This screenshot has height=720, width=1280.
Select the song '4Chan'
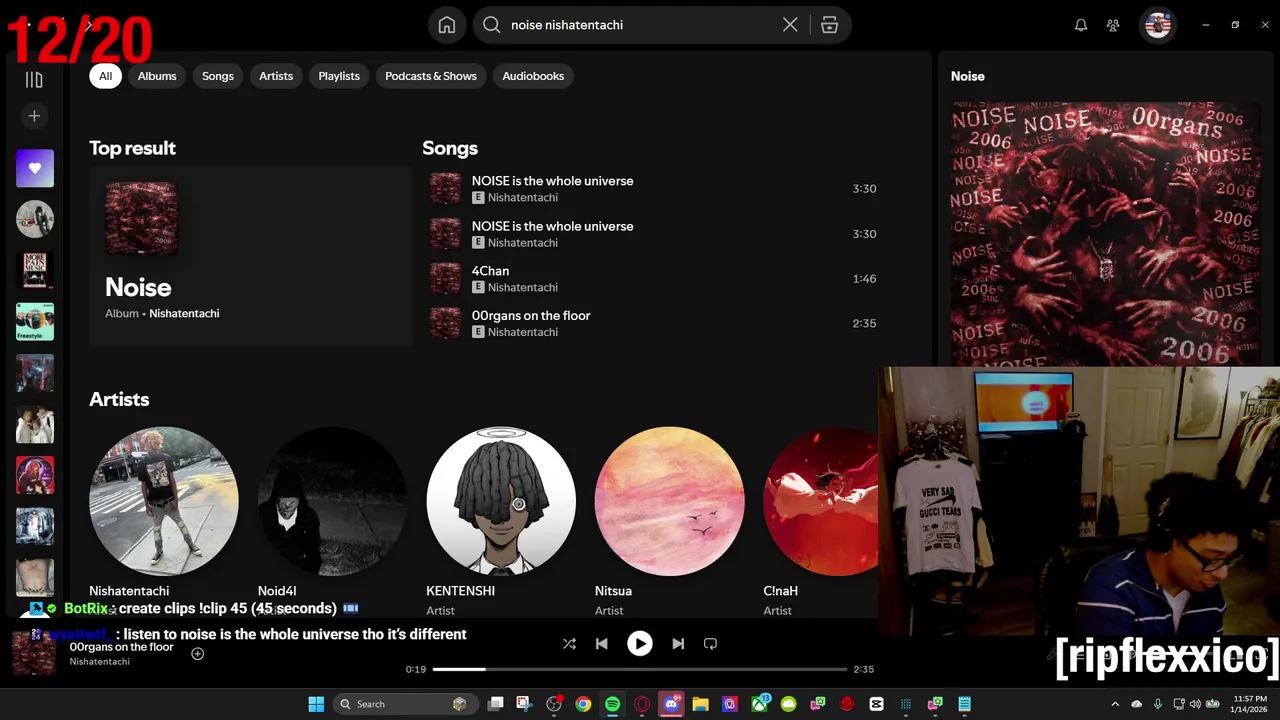coord(490,271)
